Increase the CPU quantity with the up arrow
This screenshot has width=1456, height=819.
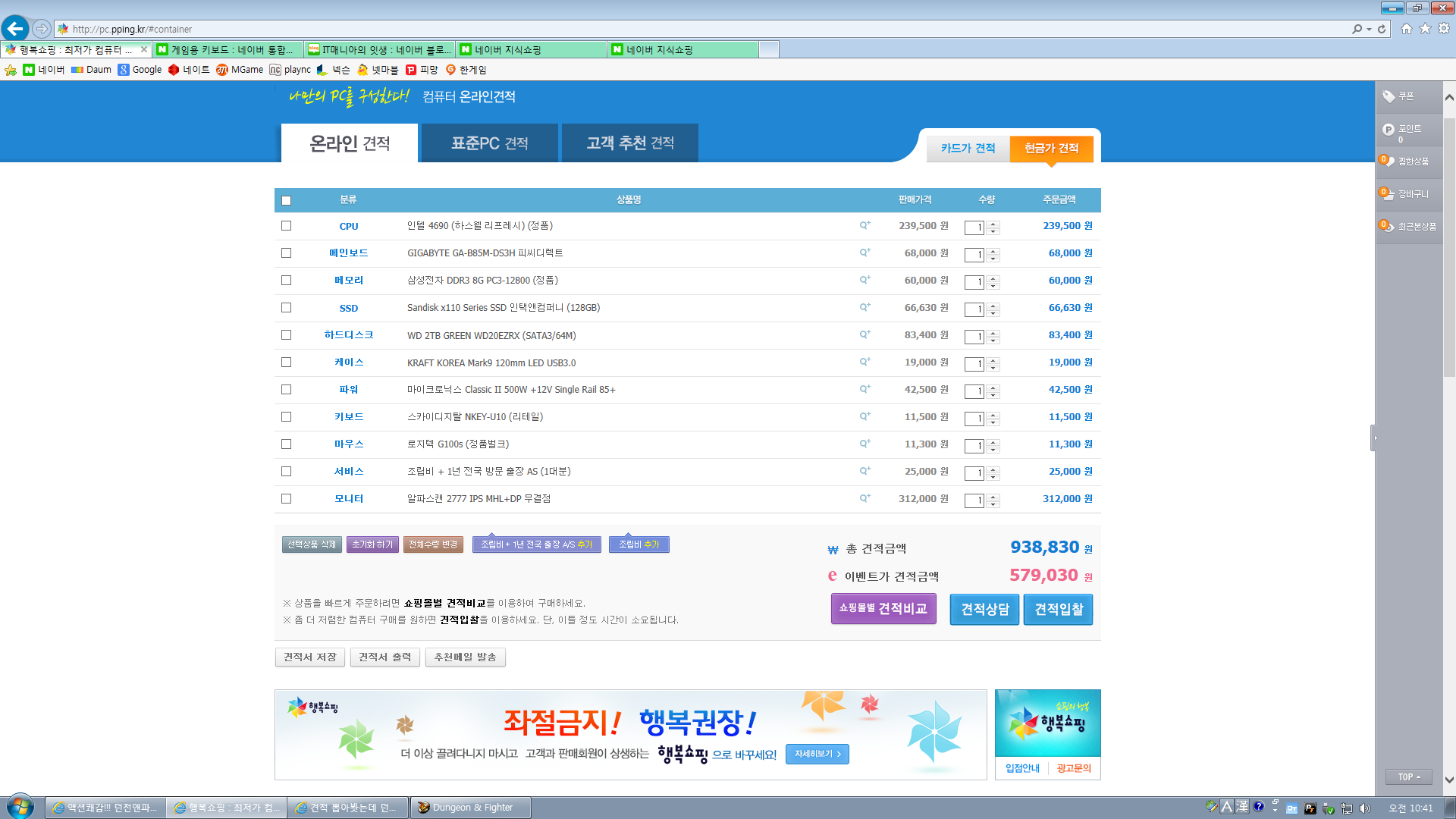click(x=993, y=224)
